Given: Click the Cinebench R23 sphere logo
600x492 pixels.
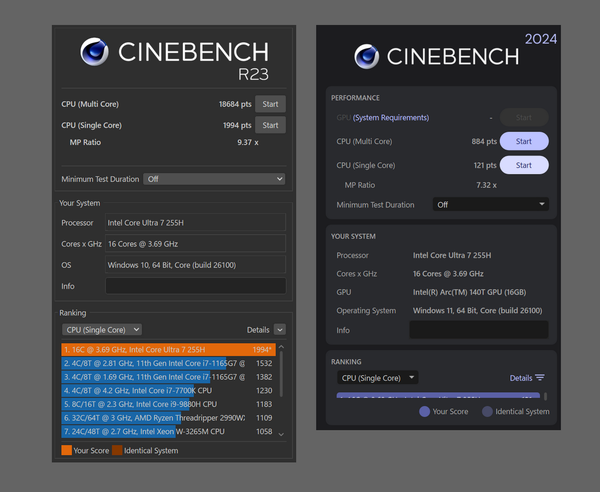Looking at the screenshot, I should pyautogui.click(x=95, y=51).
